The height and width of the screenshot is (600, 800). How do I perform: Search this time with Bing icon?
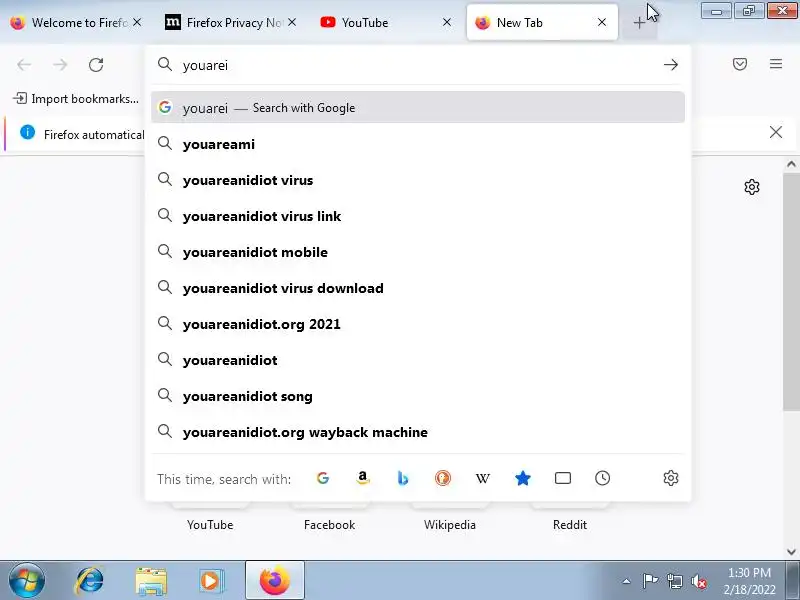(x=403, y=478)
